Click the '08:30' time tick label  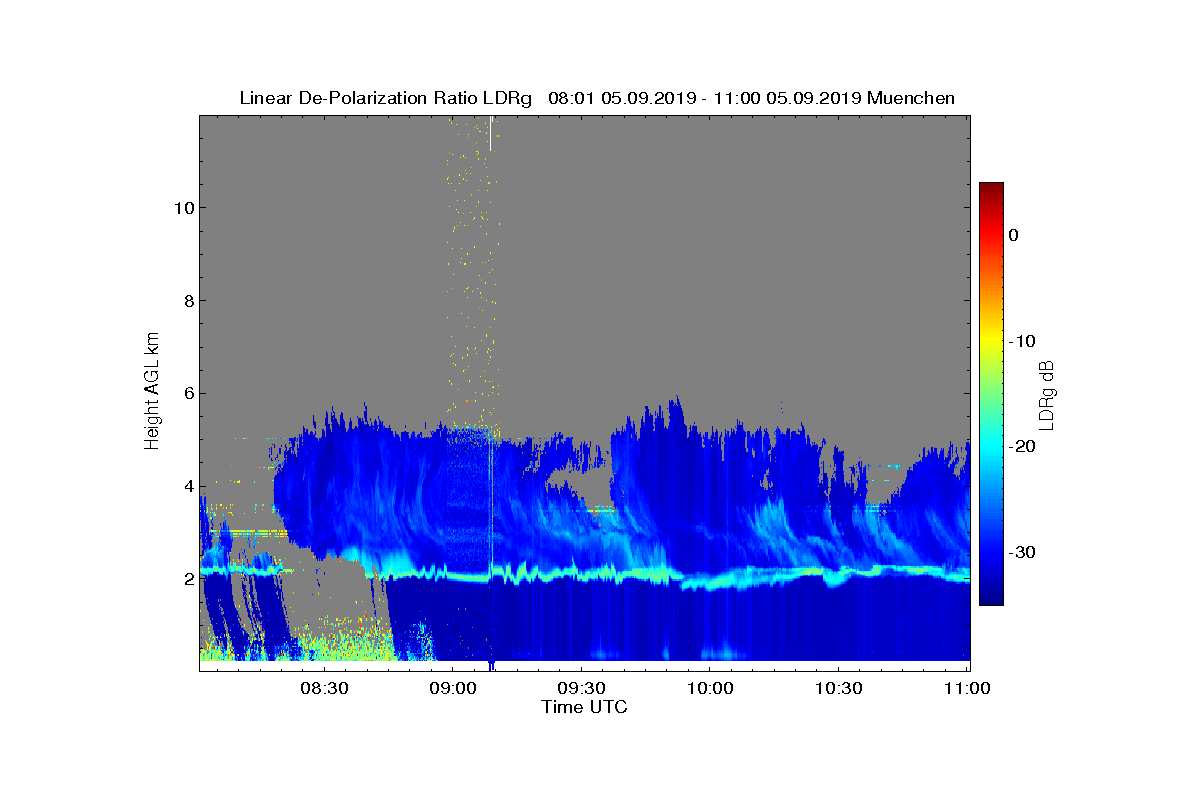pos(323,688)
